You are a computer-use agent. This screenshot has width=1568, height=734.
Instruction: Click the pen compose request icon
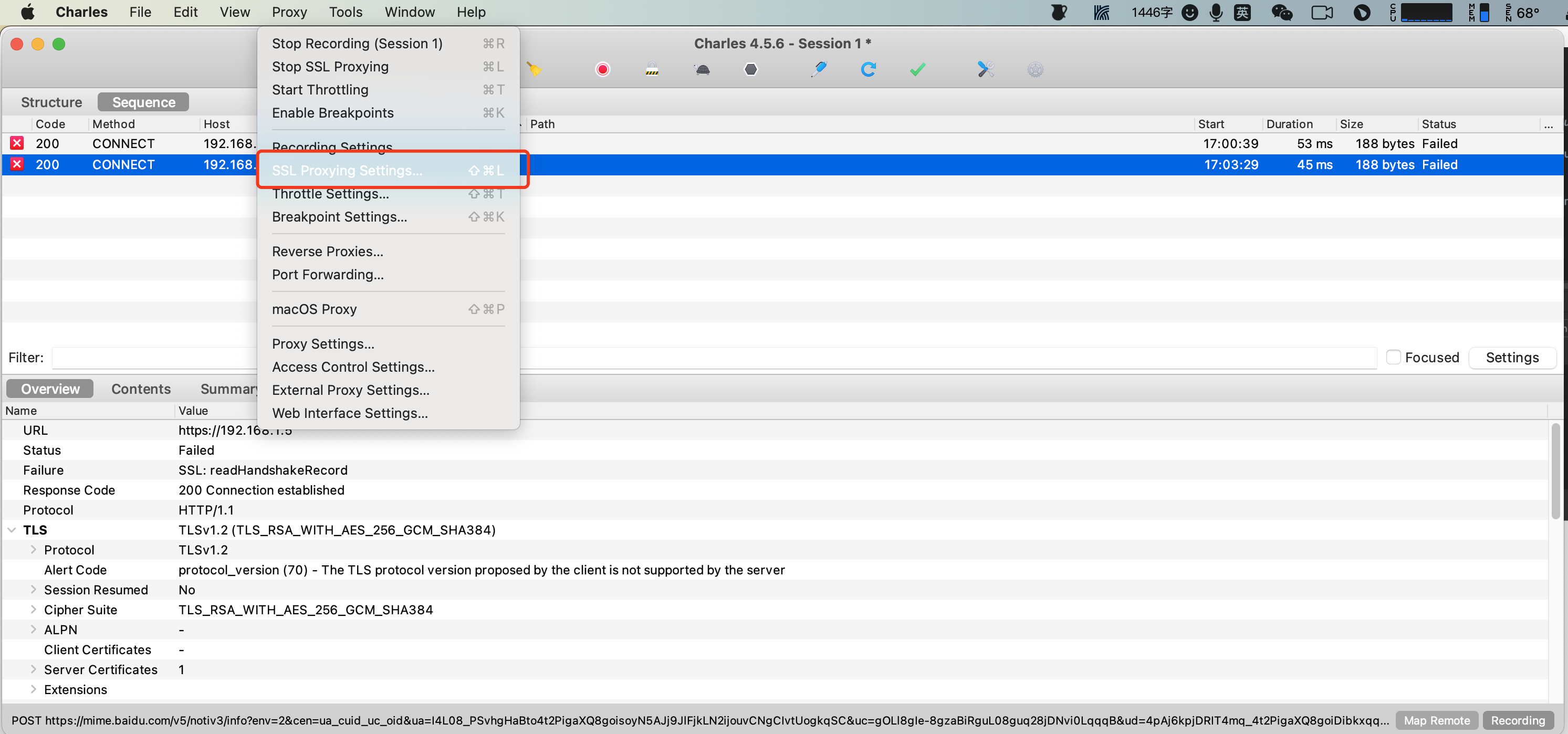point(819,69)
